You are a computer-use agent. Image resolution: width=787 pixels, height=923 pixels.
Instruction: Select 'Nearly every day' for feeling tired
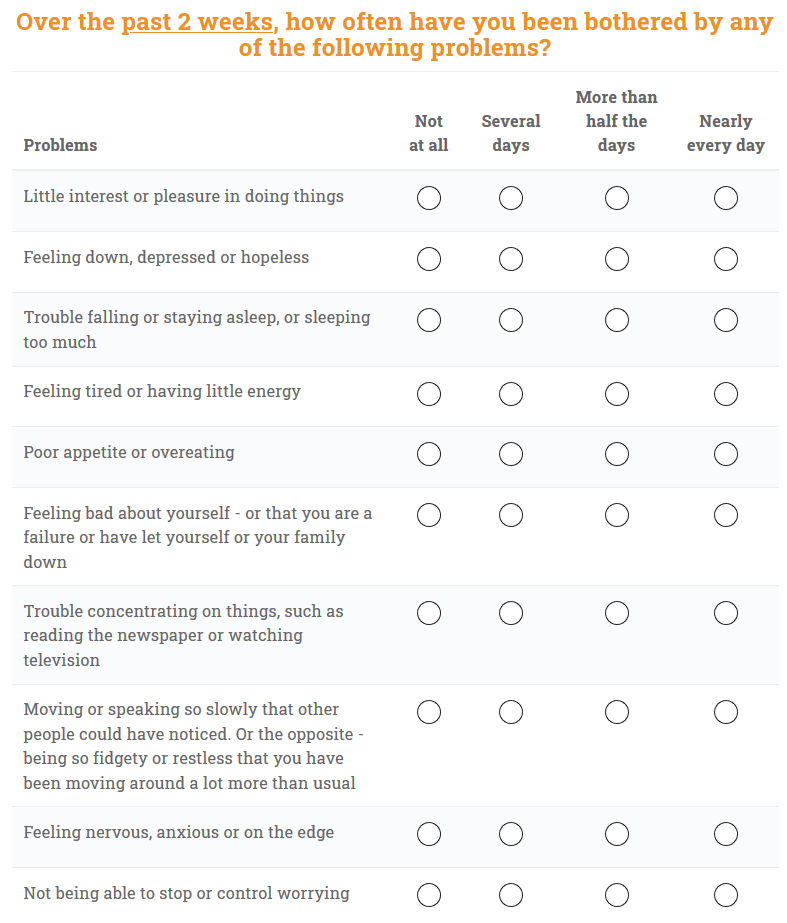(x=726, y=394)
